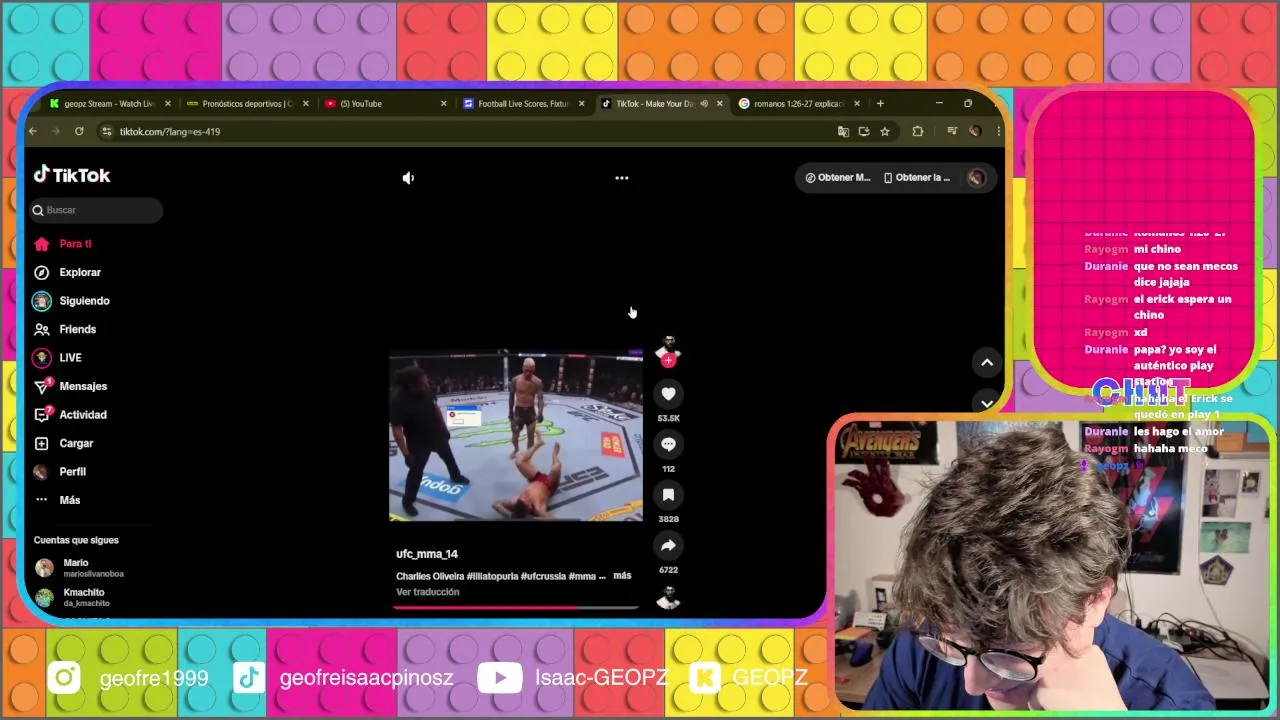Open a new browser tab

tap(880, 104)
